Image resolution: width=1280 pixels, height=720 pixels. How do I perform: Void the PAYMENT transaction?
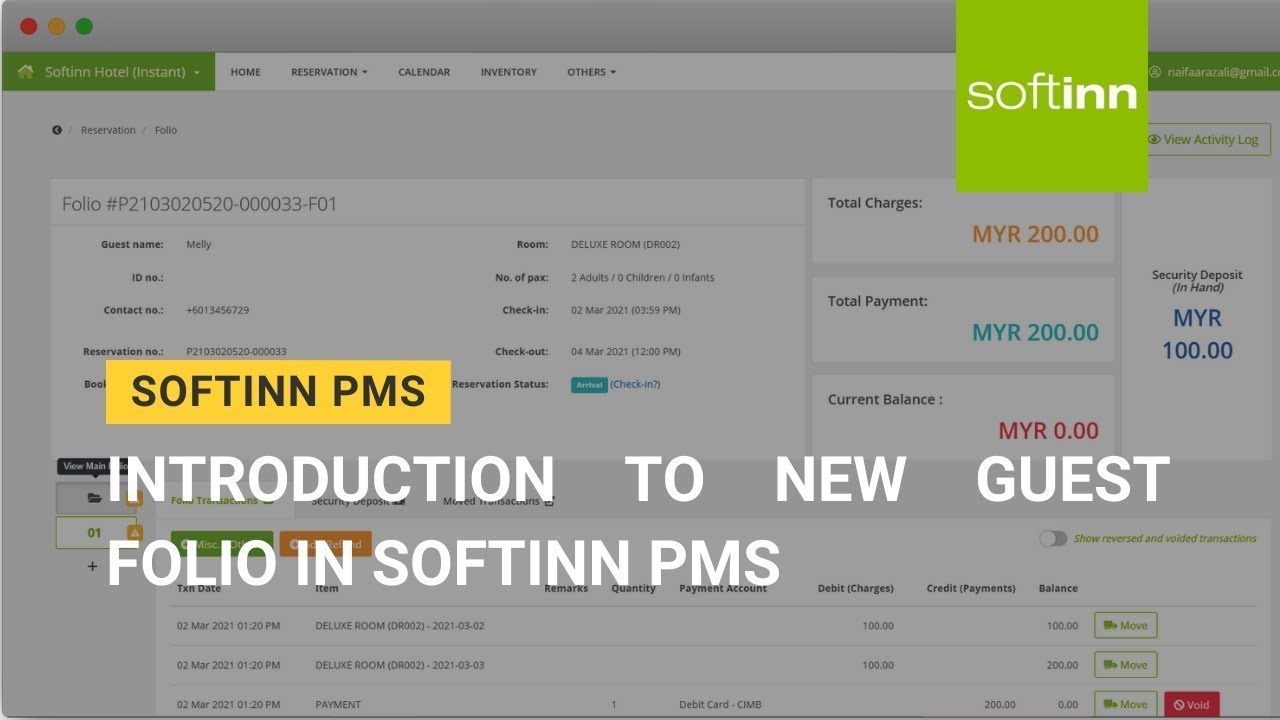coord(1191,704)
